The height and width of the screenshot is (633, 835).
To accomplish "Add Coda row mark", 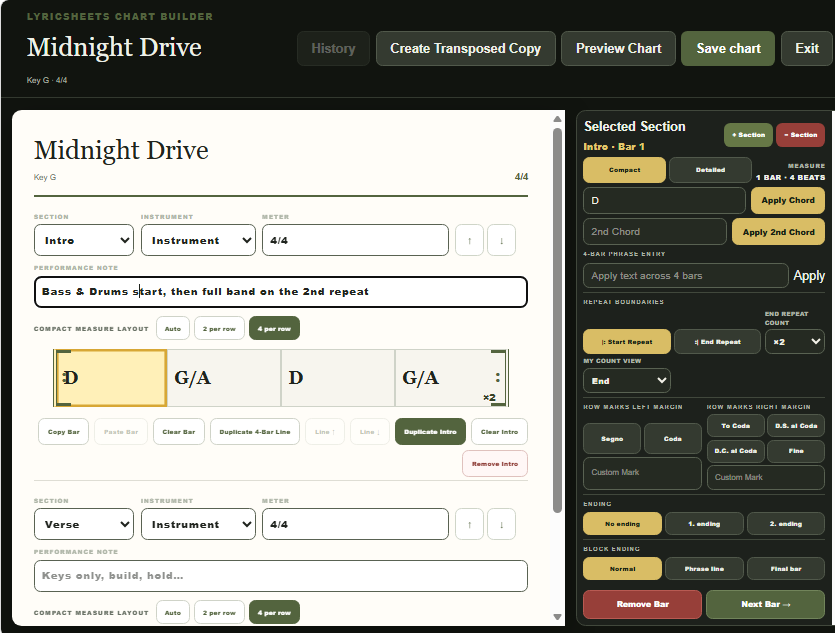I will pyautogui.click(x=673, y=439).
